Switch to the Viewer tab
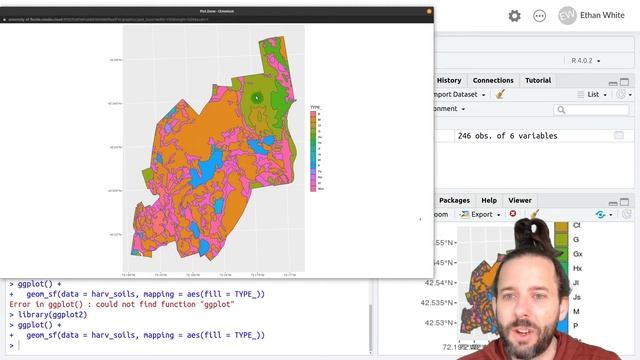Screen dimensions: 640x360 (x=520, y=200)
